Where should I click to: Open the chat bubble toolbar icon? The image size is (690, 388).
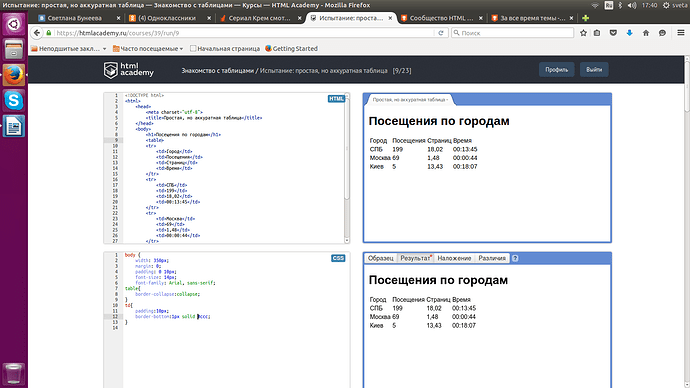[662, 33]
